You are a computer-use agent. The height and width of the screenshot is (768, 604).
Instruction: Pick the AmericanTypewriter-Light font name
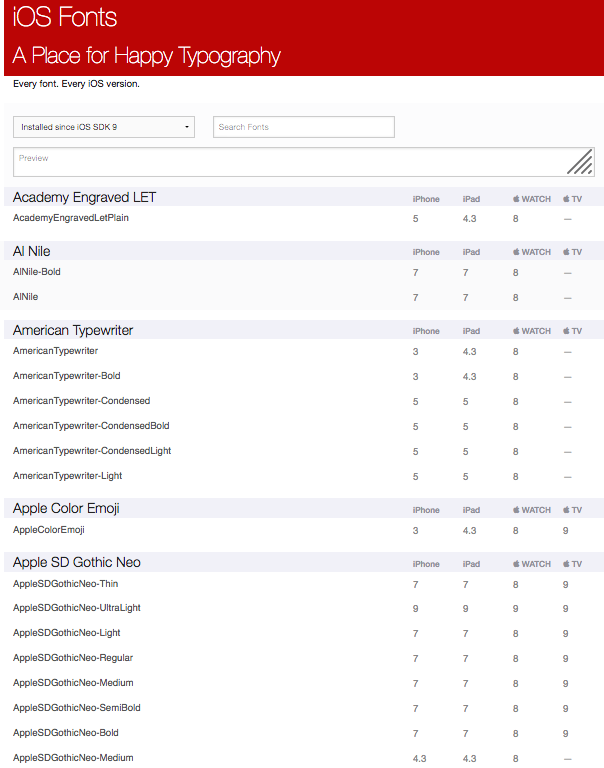(68, 476)
